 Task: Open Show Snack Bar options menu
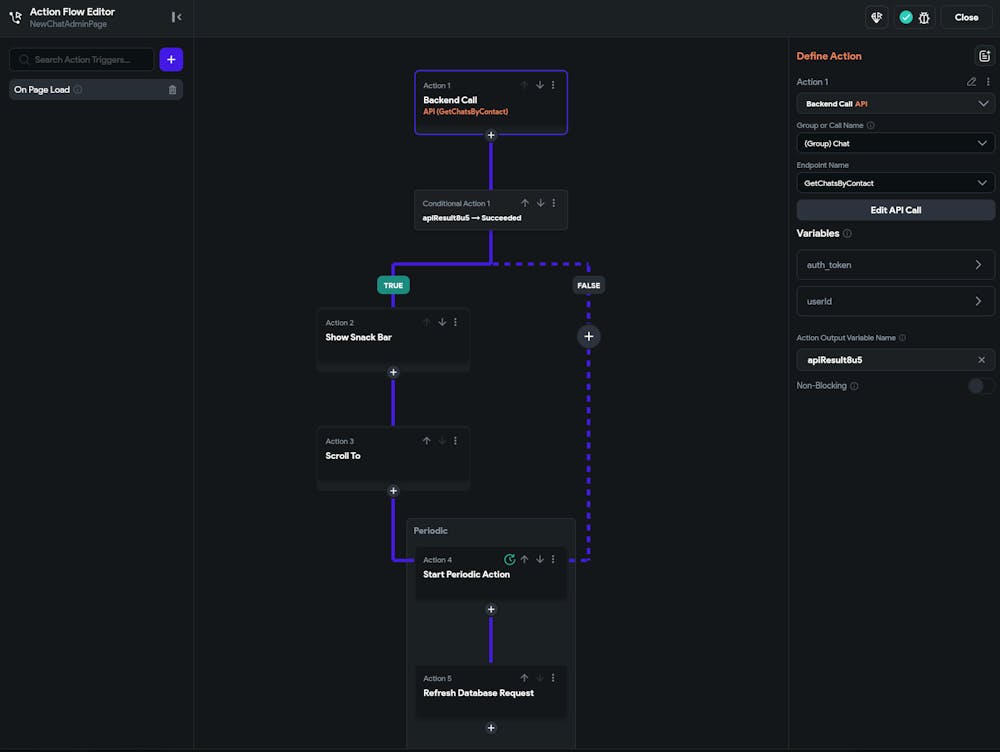click(455, 322)
